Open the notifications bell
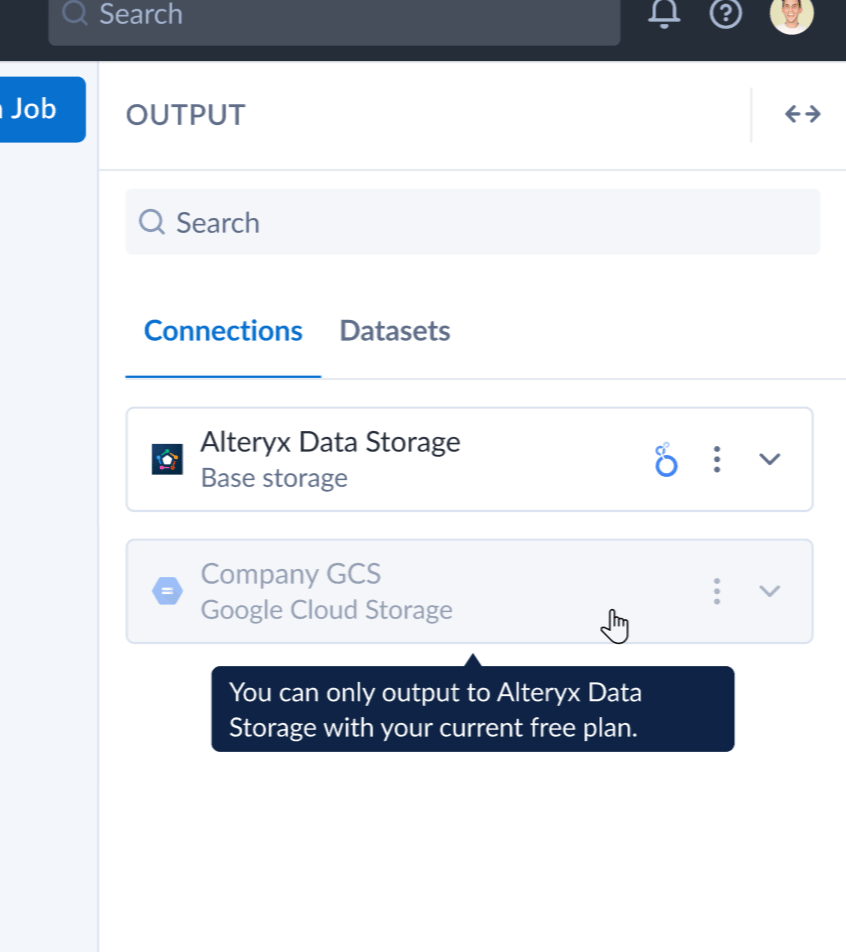This screenshot has height=952, width=846. pyautogui.click(x=664, y=13)
